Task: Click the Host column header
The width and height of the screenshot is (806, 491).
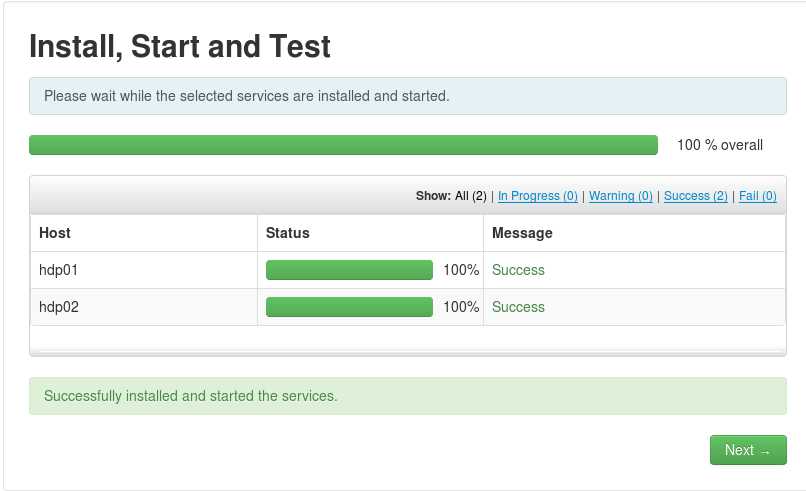Action: coord(55,233)
